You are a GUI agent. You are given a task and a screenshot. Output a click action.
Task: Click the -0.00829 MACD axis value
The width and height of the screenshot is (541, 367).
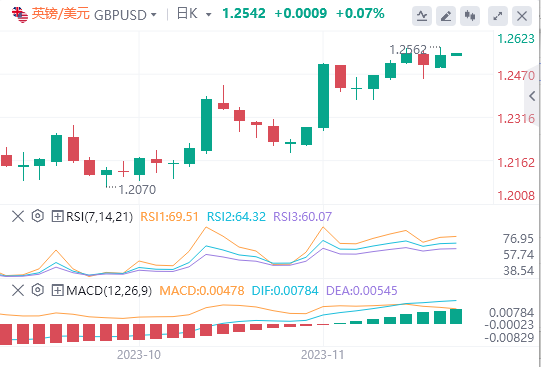click(509, 338)
